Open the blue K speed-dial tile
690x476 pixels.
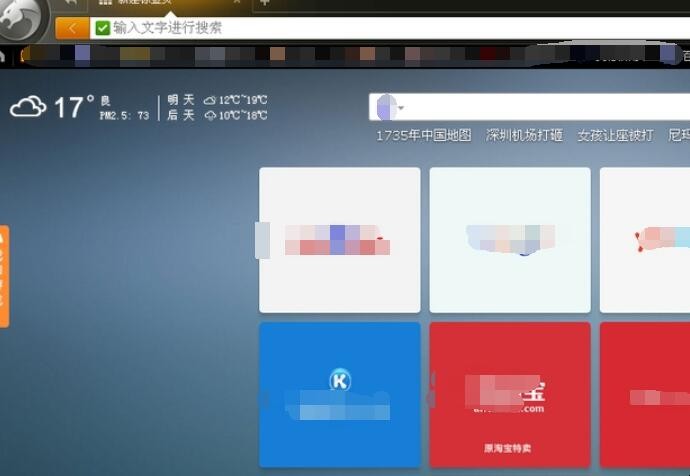(339, 394)
